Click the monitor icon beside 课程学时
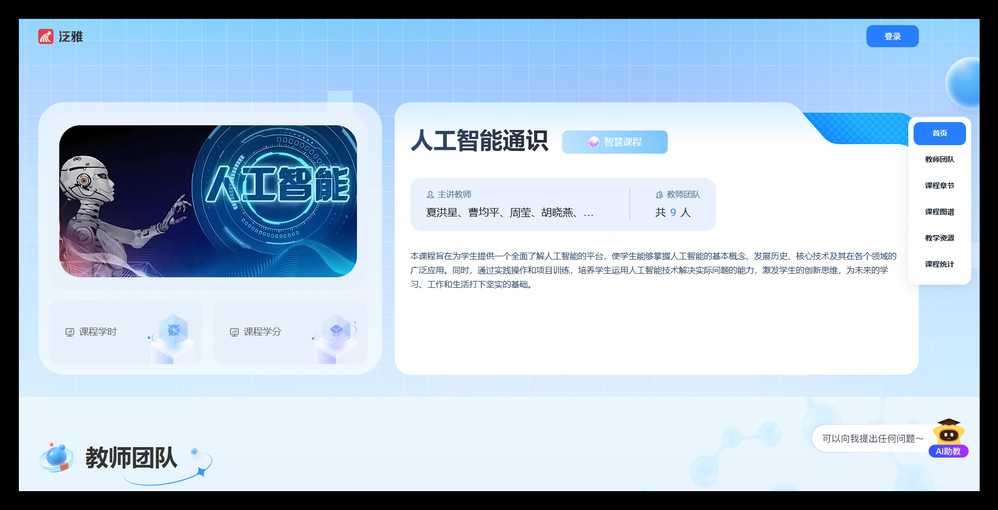The width and height of the screenshot is (998, 510). coord(69,332)
